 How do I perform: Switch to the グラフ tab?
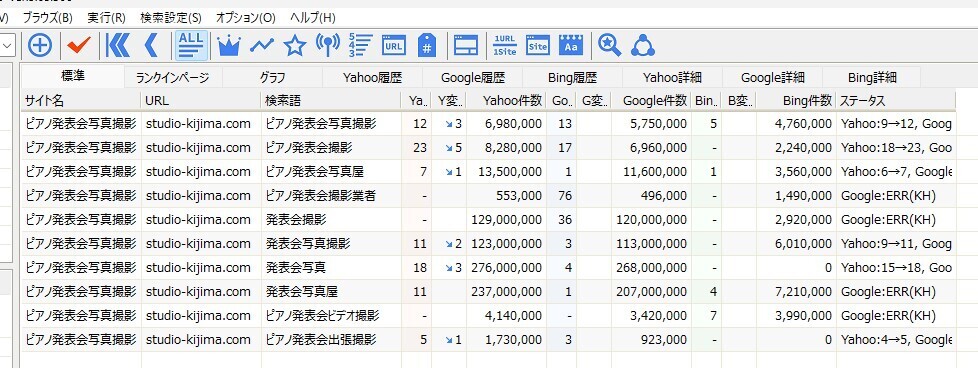point(273,78)
